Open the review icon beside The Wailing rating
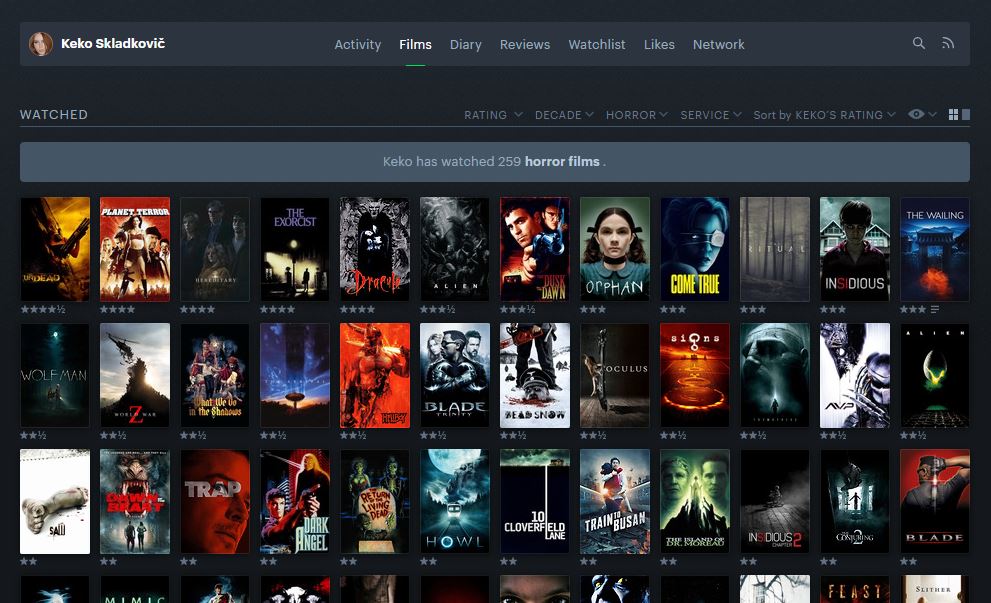Screen dimensions: 991x603 [x=935, y=309]
